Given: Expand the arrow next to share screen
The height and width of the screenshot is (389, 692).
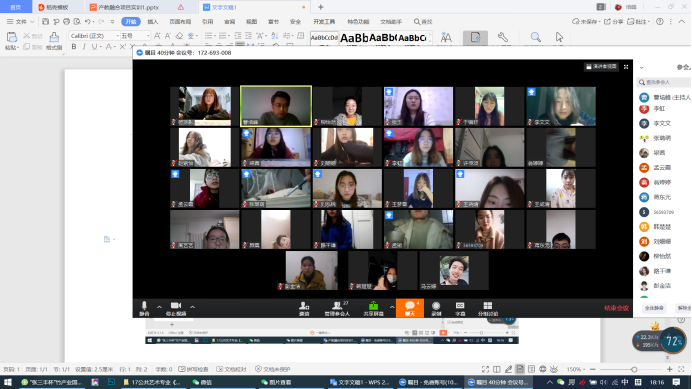Looking at the screenshot, I should [391, 307].
